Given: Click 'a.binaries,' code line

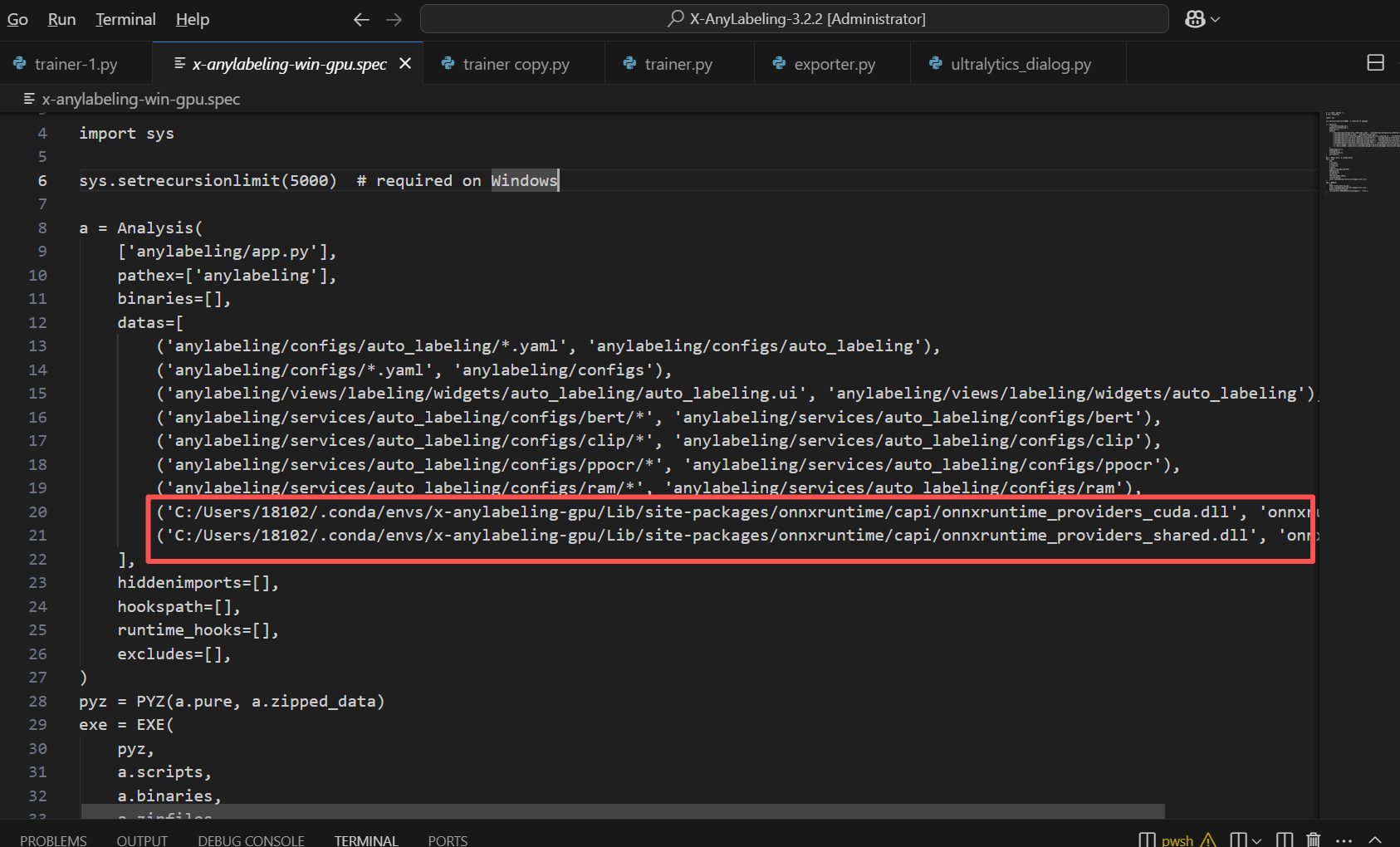Looking at the screenshot, I should [169, 796].
